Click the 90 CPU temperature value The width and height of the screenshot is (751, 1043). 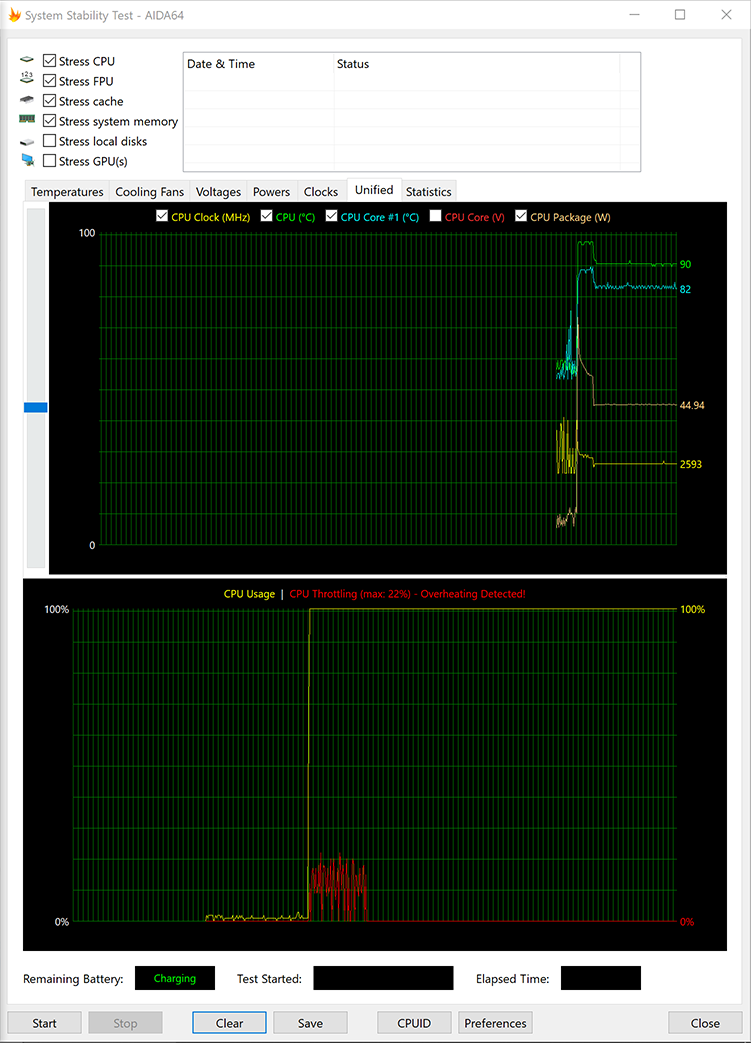point(685,265)
